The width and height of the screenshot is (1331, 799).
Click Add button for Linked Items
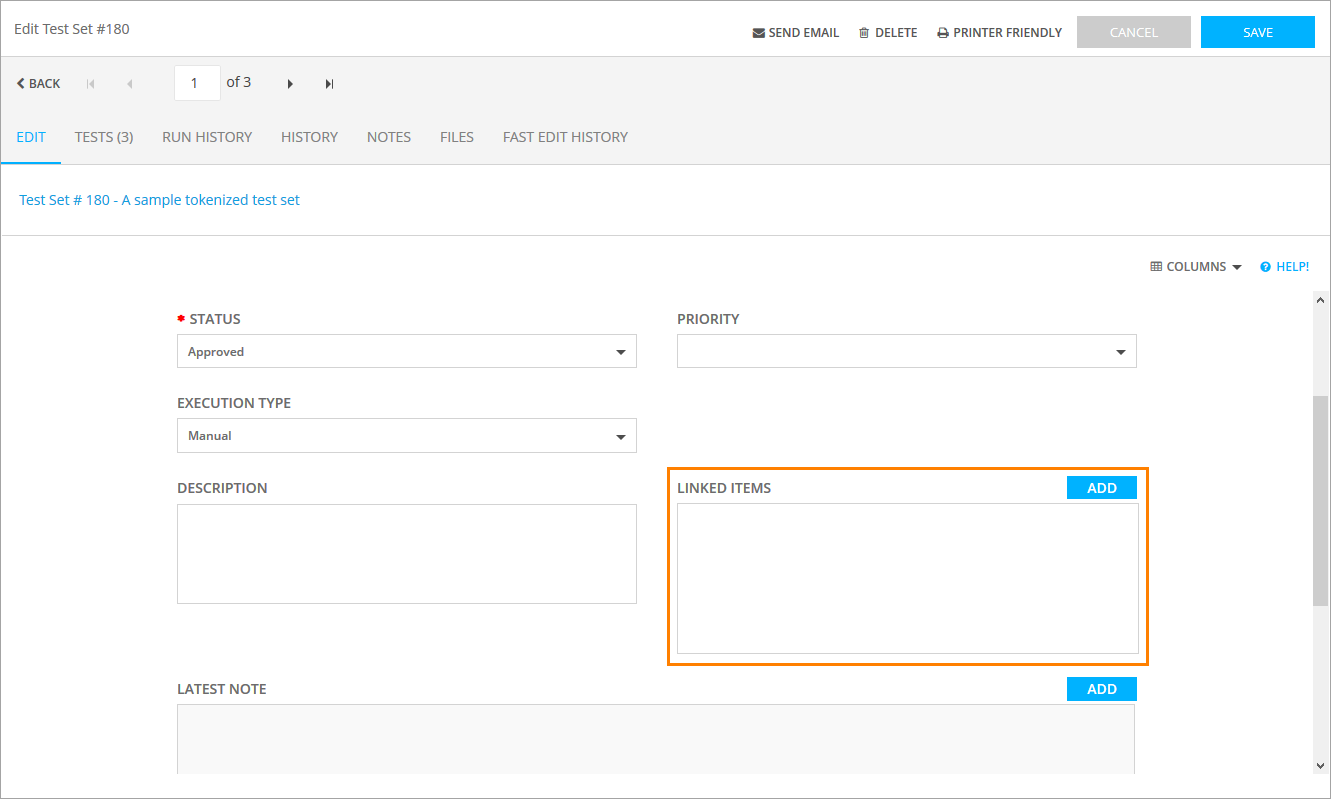[x=1101, y=488]
